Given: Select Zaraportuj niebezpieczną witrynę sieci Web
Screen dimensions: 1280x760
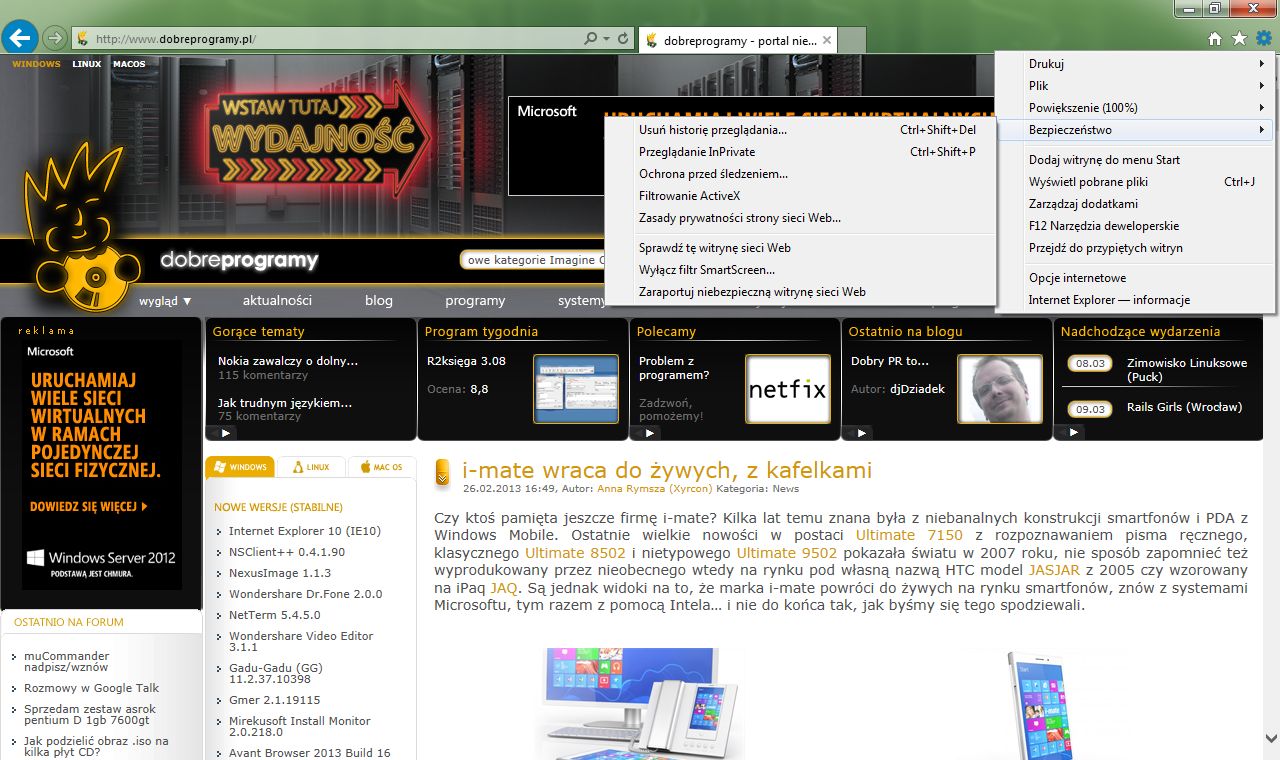Looking at the screenshot, I should pyautogui.click(x=801, y=292).
